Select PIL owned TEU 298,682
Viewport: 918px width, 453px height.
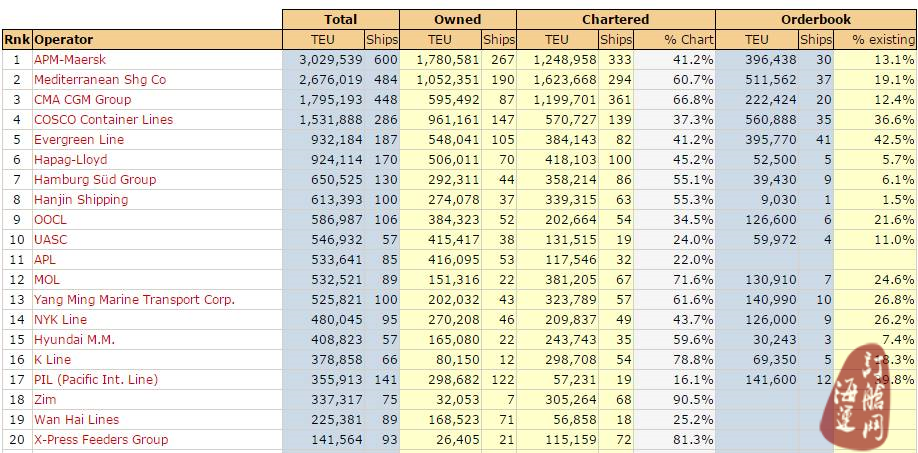tap(453, 379)
